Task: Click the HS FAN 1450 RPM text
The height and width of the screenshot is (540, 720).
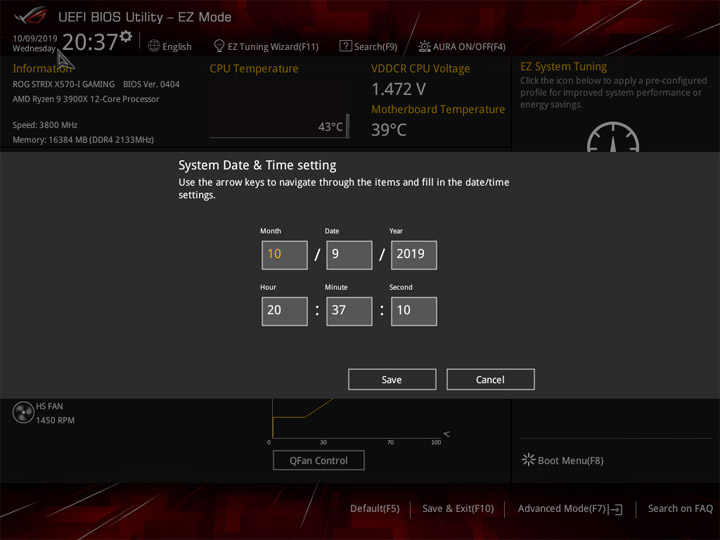Action: coord(55,413)
